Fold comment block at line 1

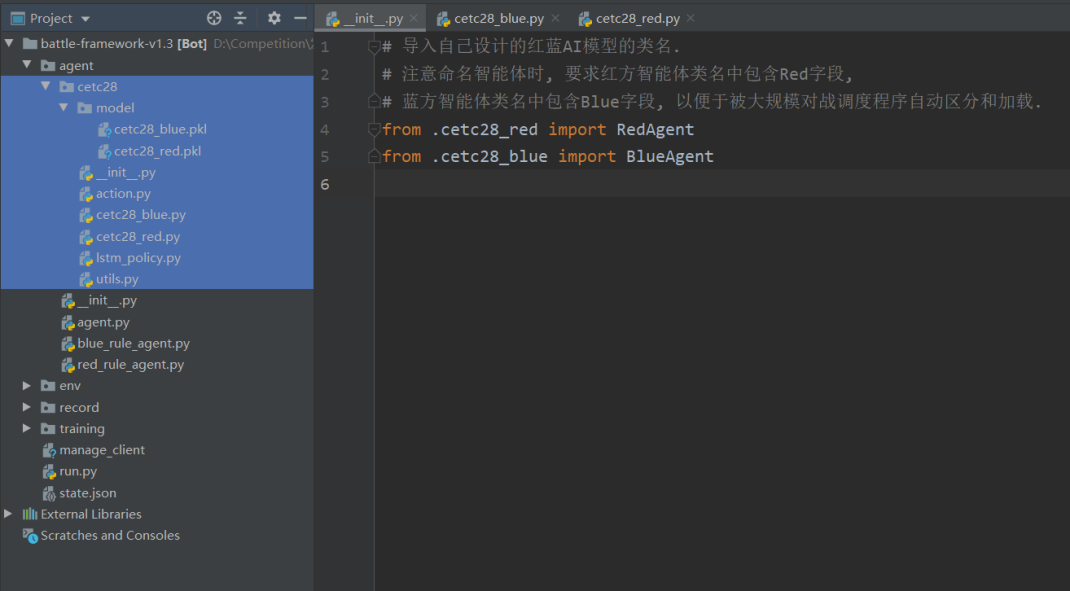374,46
